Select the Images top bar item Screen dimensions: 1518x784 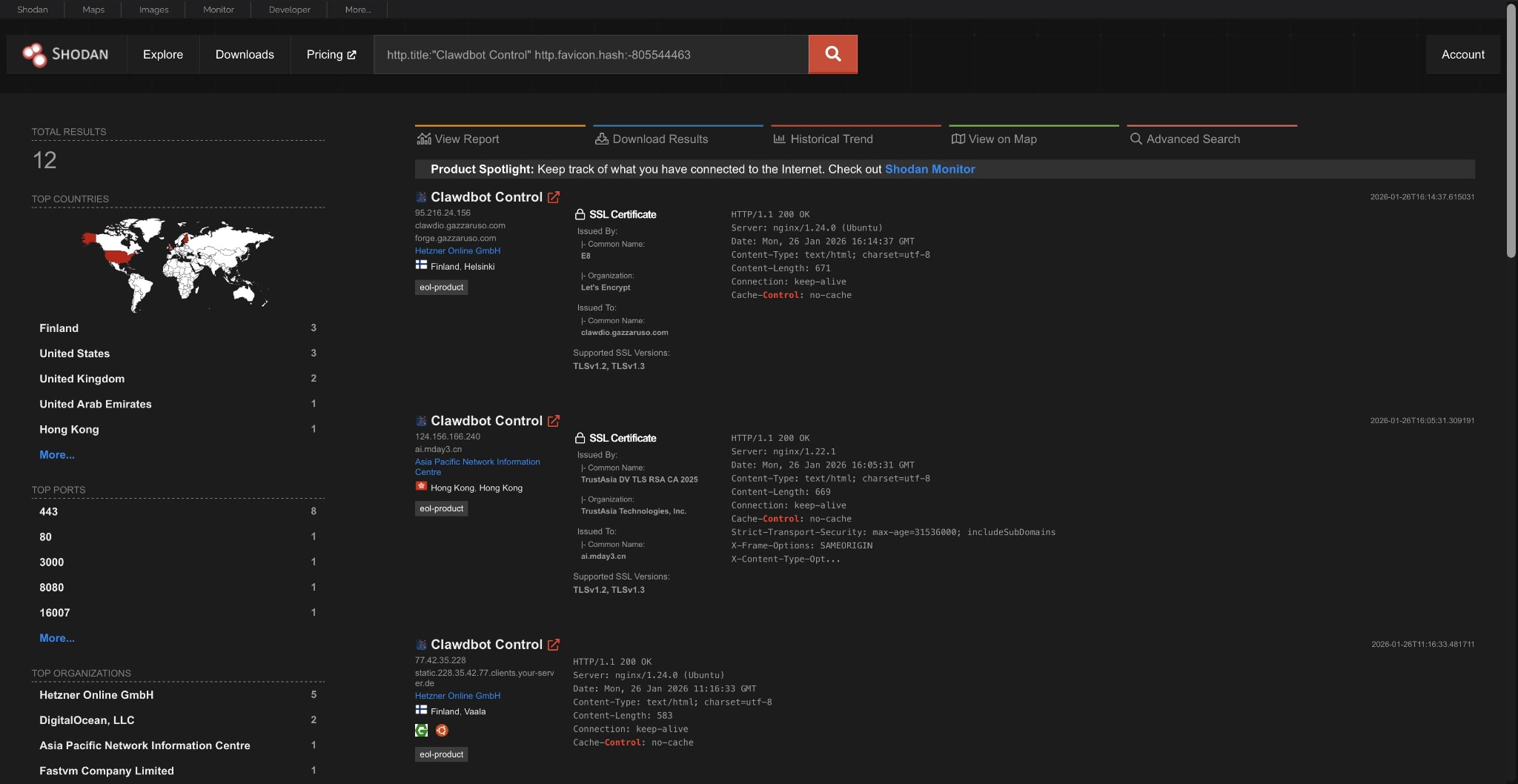coord(153,10)
